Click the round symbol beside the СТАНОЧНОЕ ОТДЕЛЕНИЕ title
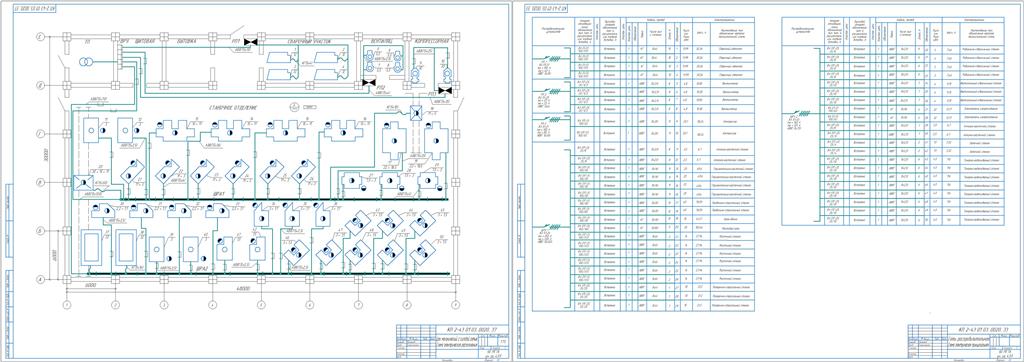The height and width of the screenshot is (362, 1024). coord(296,106)
